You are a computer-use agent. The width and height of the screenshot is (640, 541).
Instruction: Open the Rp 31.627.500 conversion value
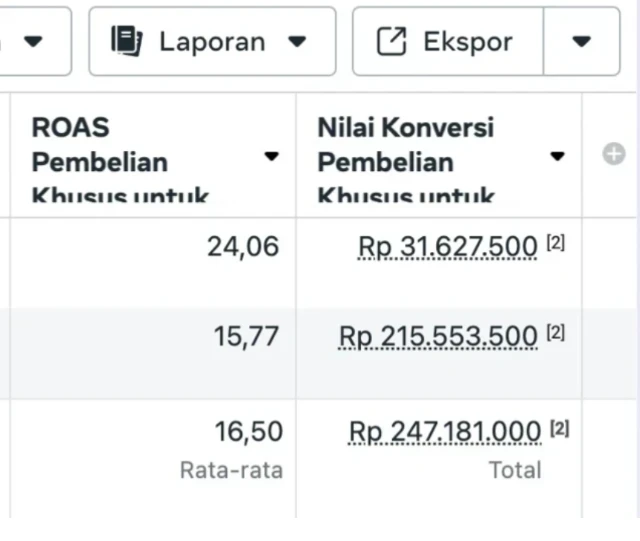point(447,246)
